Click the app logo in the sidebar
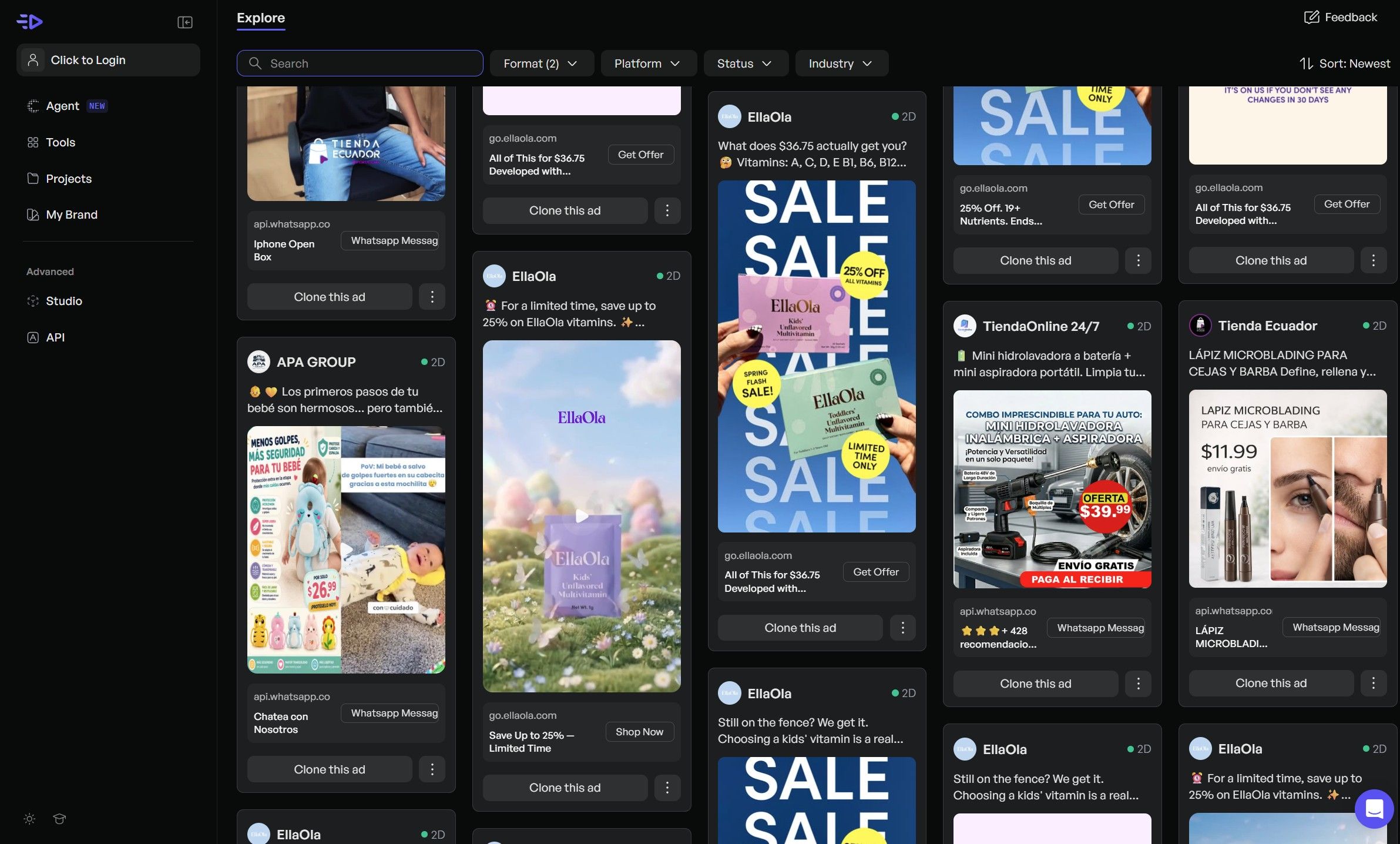This screenshot has height=844, width=1400. 29,22
